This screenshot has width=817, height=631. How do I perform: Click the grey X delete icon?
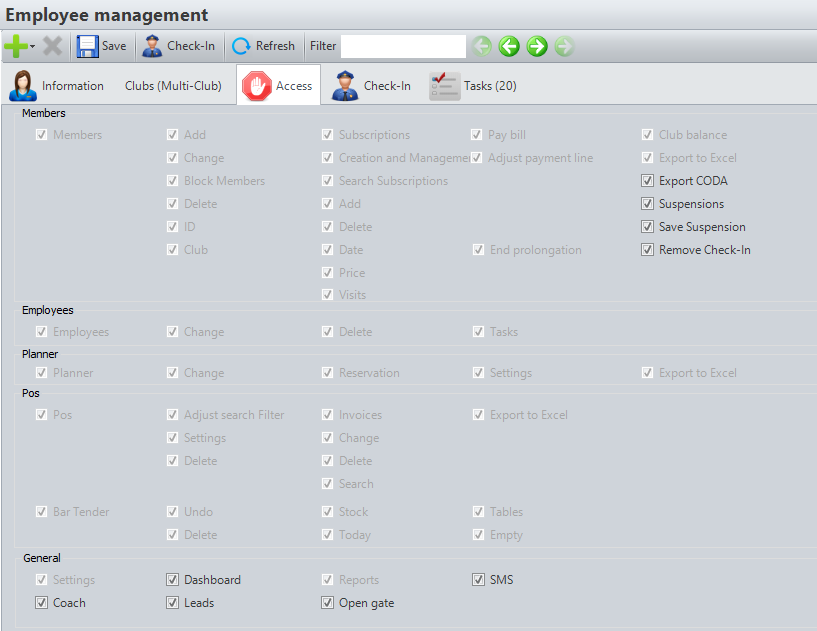tap(52, 46)
